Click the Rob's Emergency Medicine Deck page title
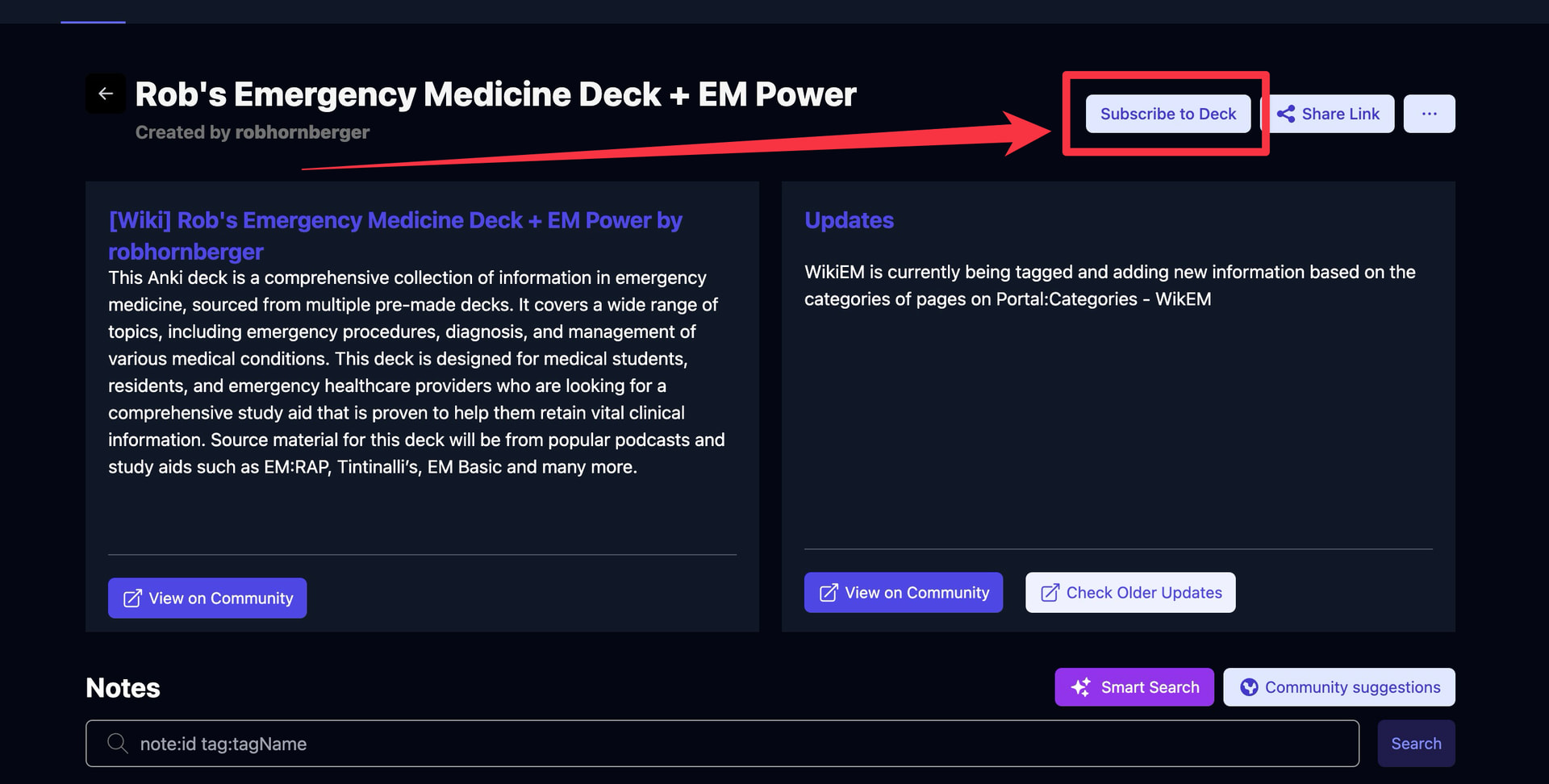This screenshot has width=1549, height=784. point(495,94)
